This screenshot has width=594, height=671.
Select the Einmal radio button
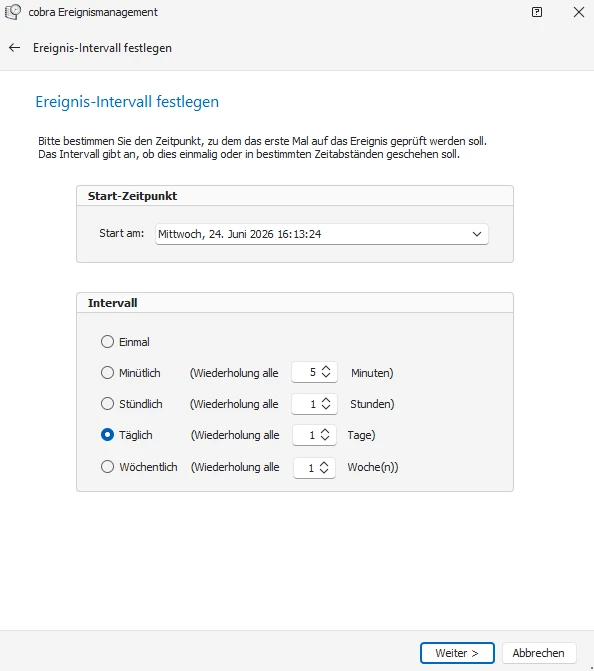(107, 341)
